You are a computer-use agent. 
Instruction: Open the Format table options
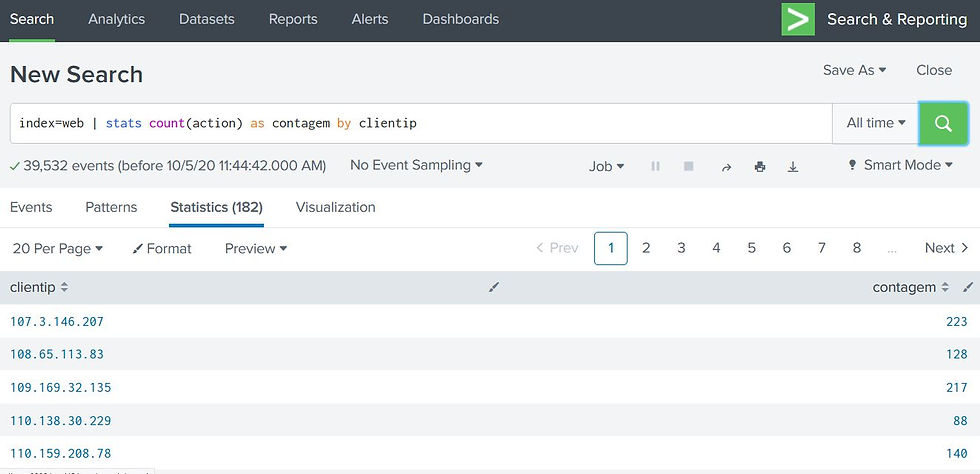pos(162,248)
